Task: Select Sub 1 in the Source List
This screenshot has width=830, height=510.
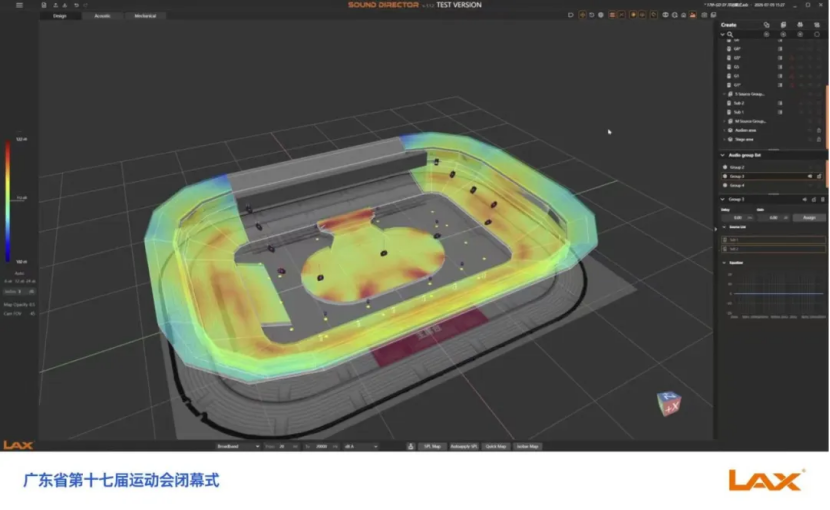Action: pos(774,240)
